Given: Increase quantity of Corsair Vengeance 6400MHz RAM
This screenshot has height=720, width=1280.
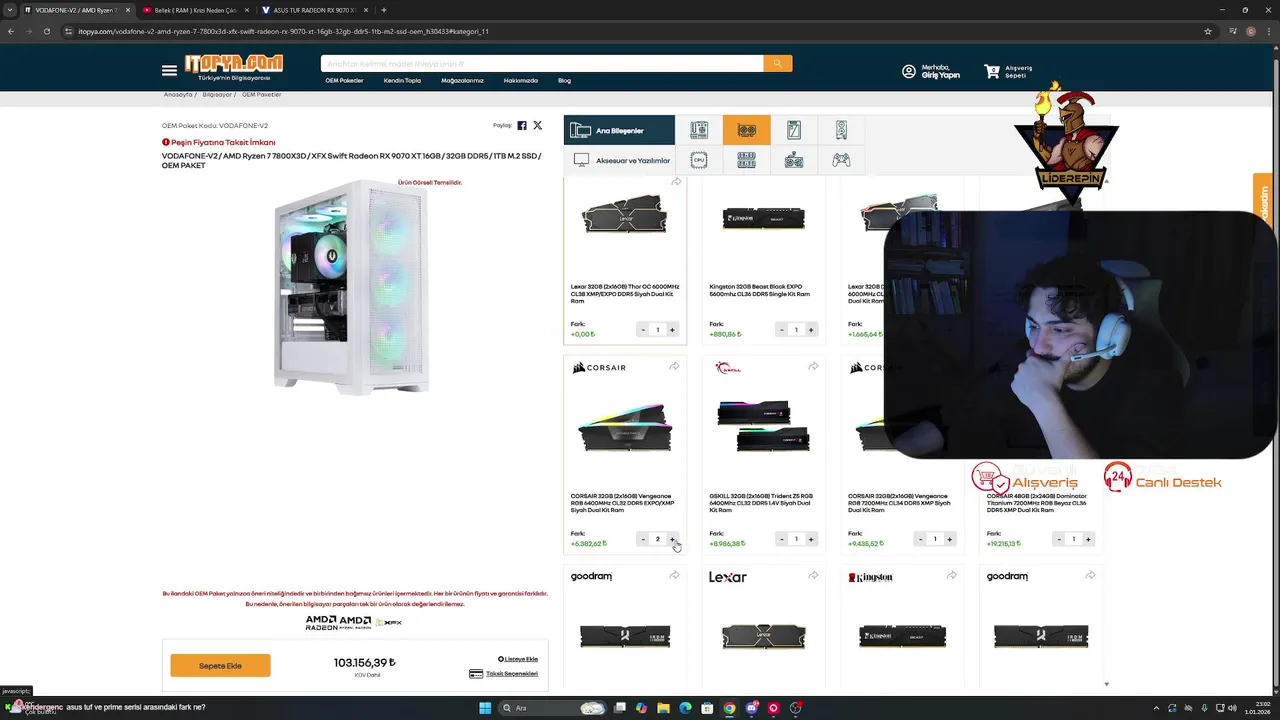Looking at the screenshot, I should (x=672, y=539).
